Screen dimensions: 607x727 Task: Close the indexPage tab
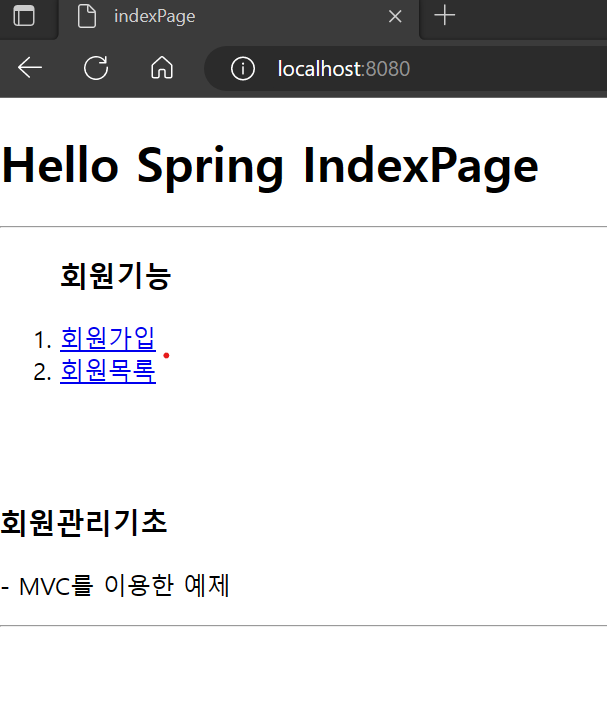(x=395, y=17)
